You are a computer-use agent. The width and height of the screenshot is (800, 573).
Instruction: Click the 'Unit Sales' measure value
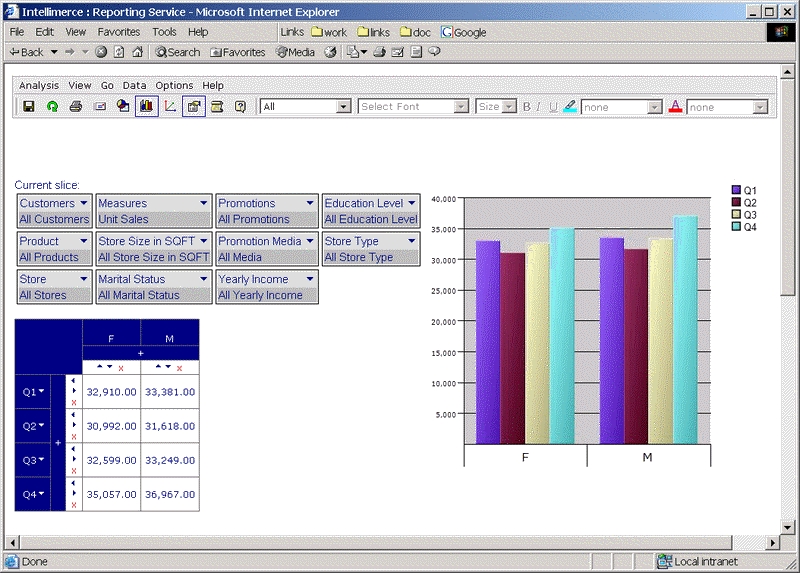point(123,219)
